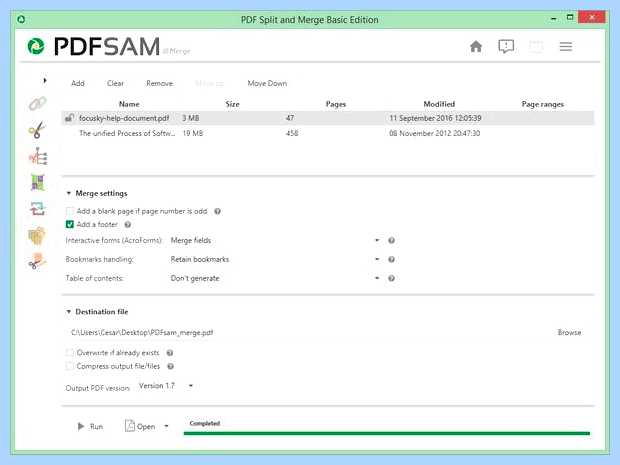Sort the list by Modified column header
620x465 pixels.
tap(439, 104)
